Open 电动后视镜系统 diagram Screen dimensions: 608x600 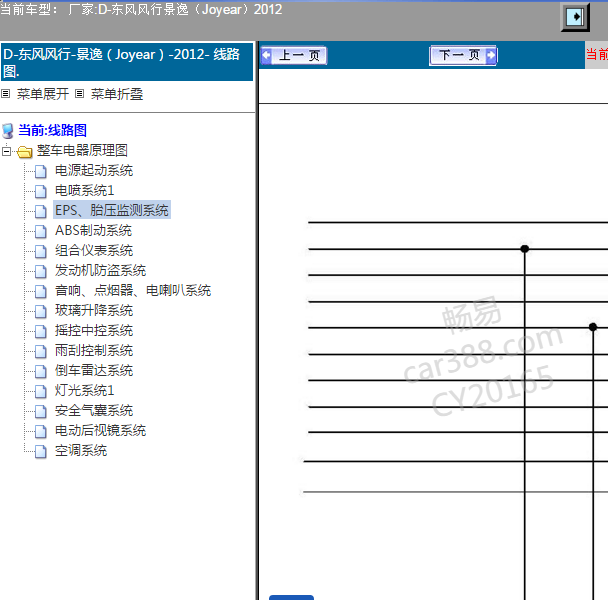click(100, 431)
